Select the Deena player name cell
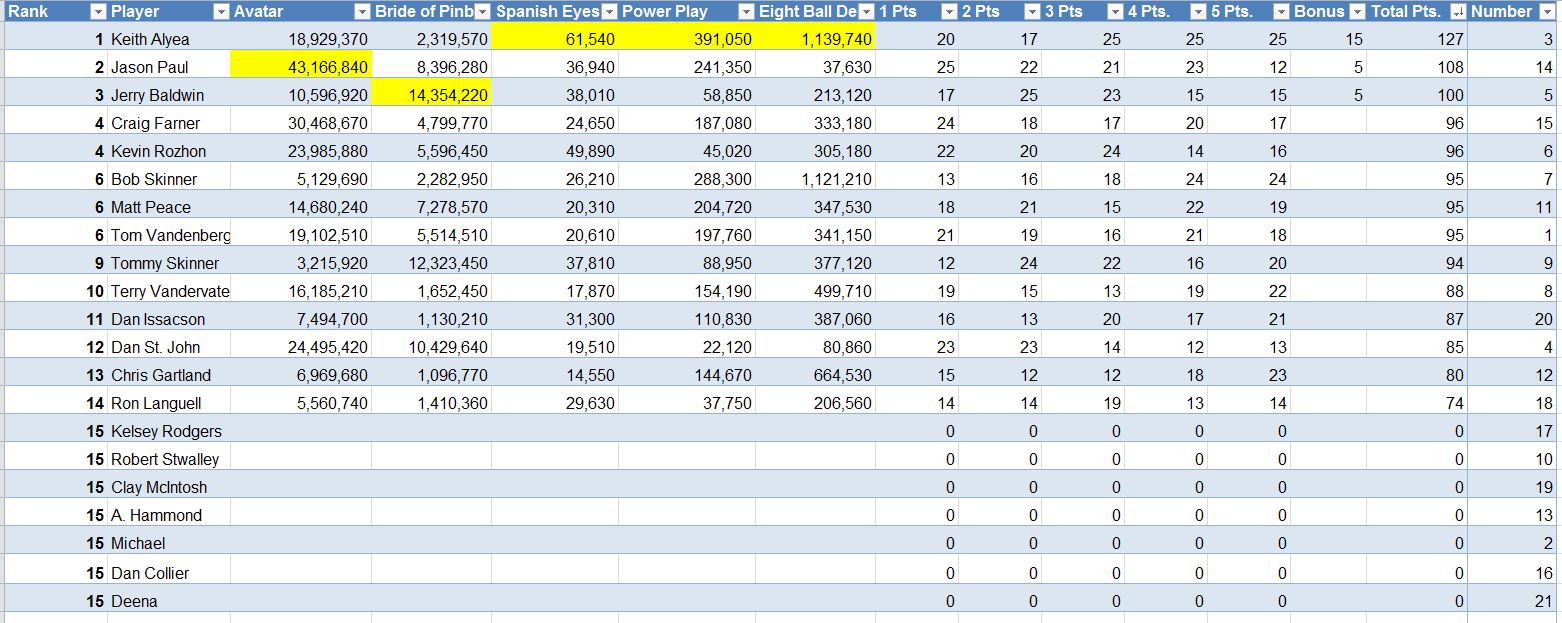1562x623 pixels. click(x=169, y=601)
